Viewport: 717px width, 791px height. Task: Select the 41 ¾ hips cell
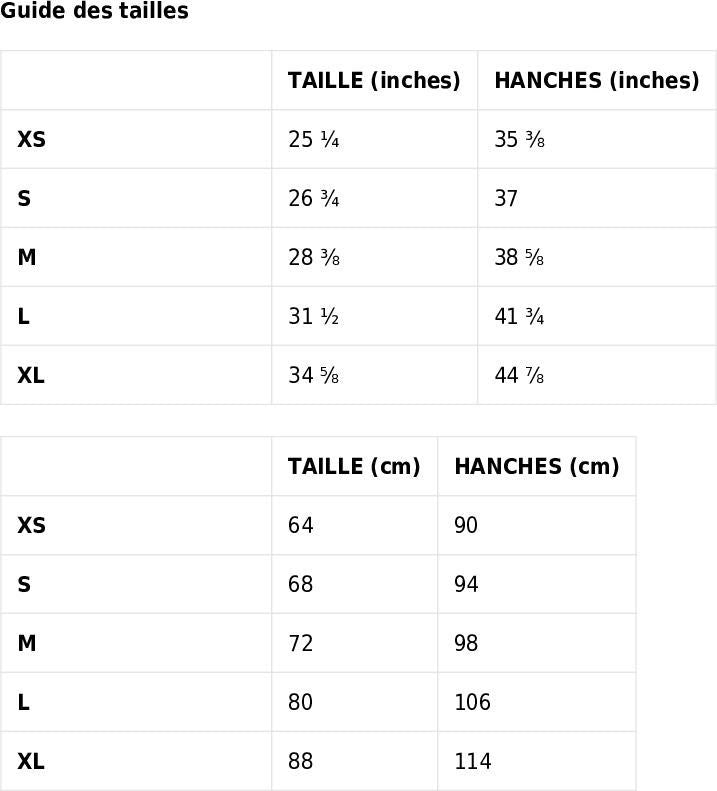[x=520, y=316]
